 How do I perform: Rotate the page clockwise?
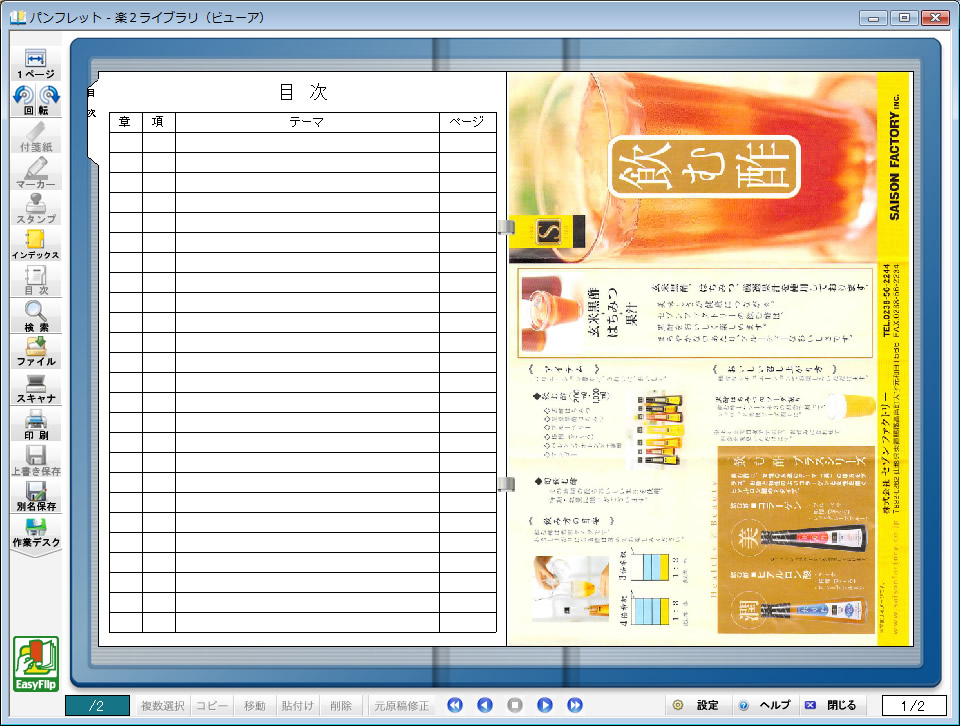(49, 97)
